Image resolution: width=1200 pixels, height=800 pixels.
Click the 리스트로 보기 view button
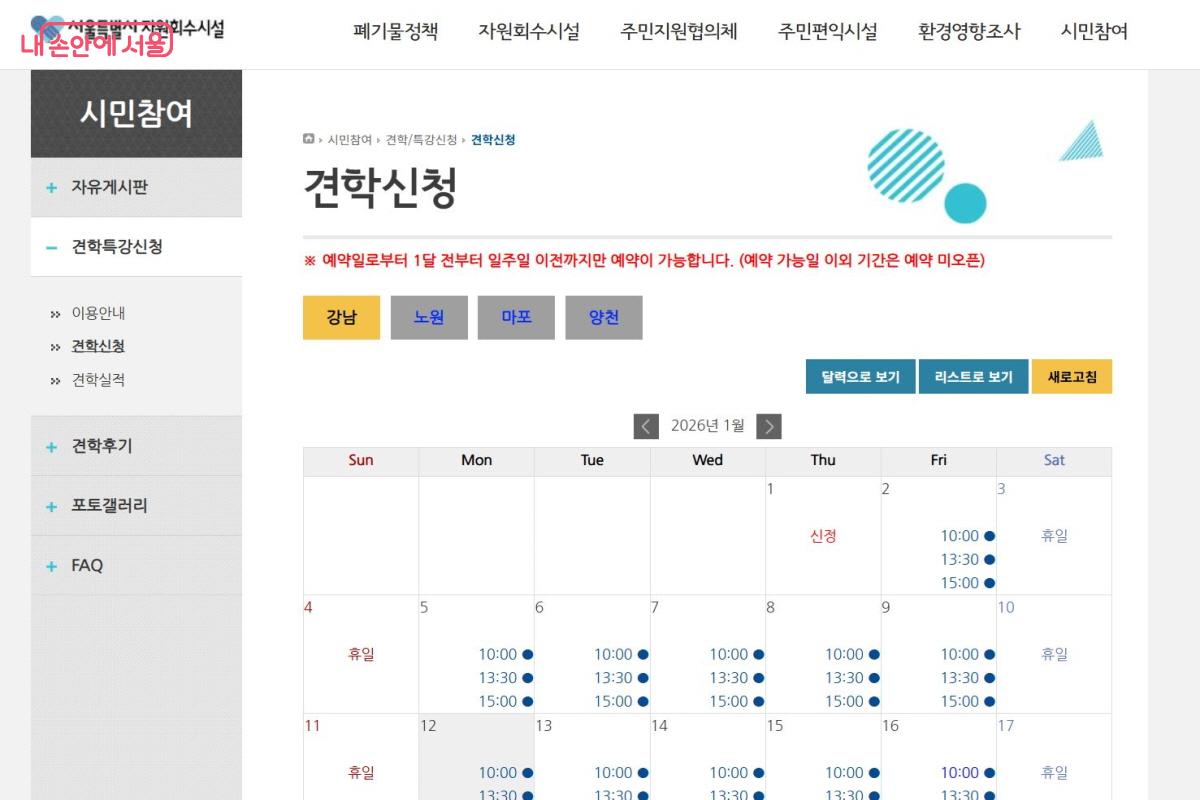[973, 376]
